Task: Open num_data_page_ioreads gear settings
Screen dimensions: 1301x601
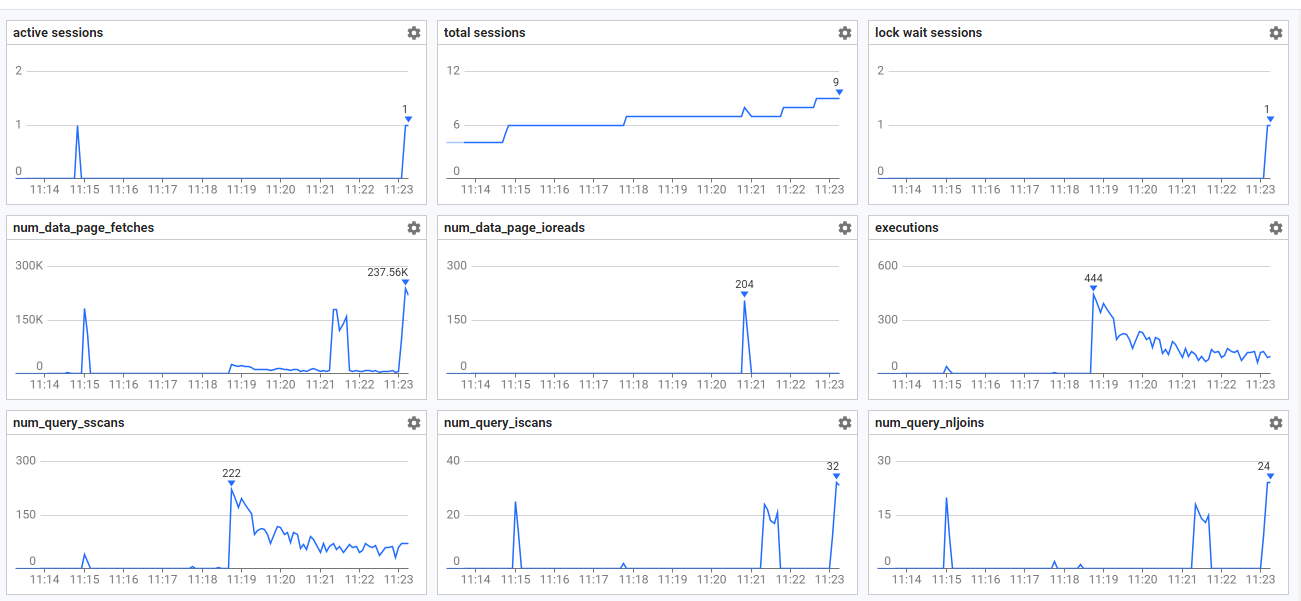Action: tap(845, 228)
